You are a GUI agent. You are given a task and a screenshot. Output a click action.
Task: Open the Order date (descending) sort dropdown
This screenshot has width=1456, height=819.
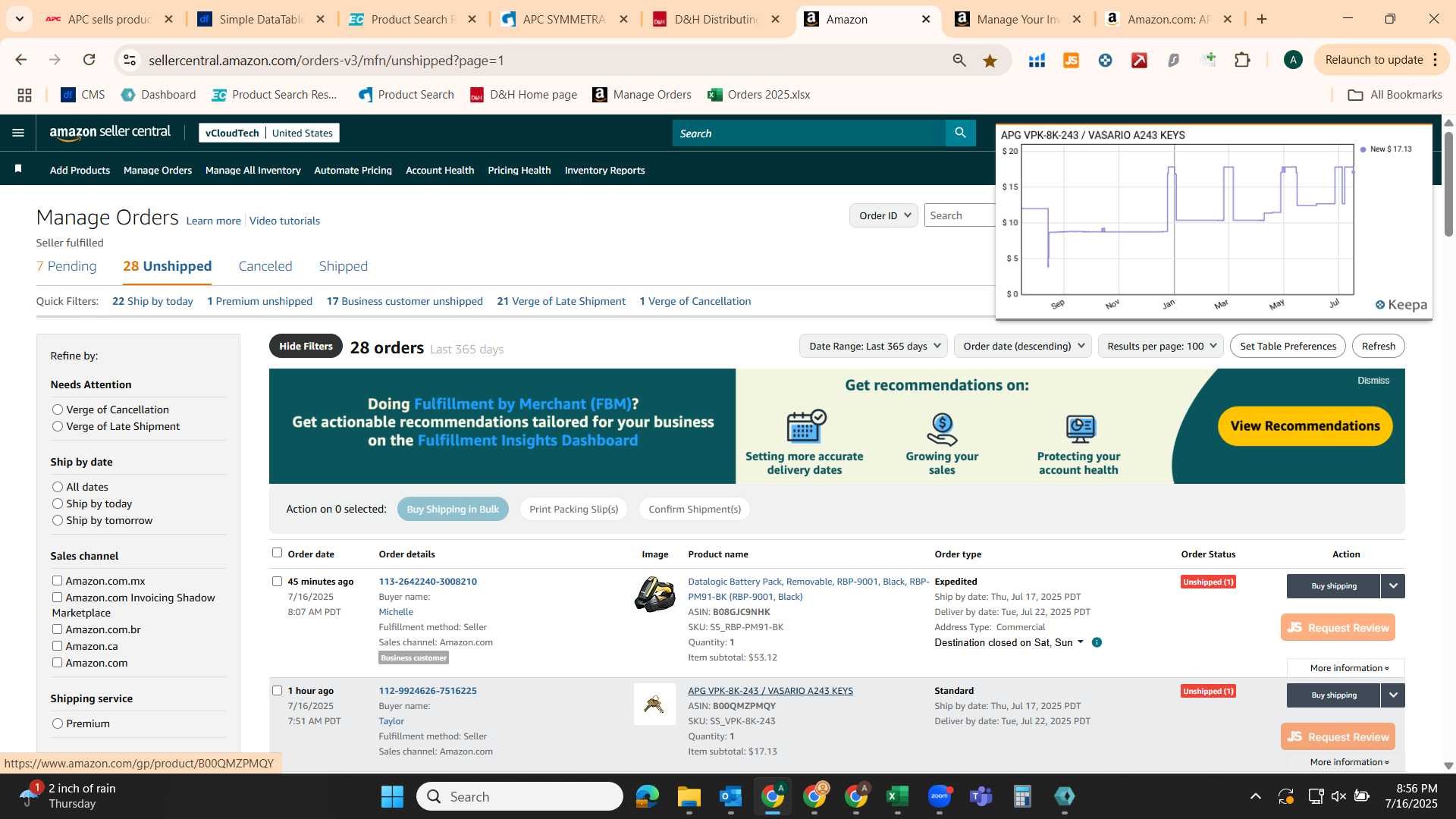pos(1022,346)
